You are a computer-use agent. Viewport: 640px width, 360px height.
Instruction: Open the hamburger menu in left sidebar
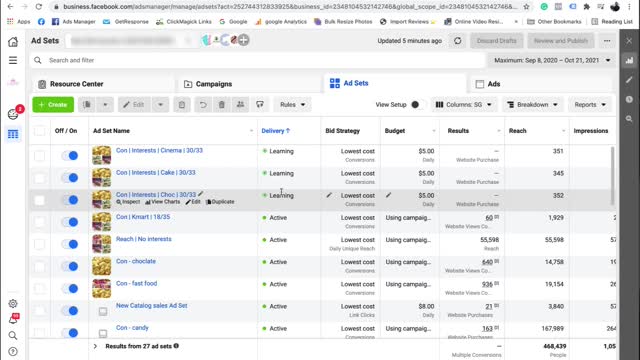pos(13,60)
